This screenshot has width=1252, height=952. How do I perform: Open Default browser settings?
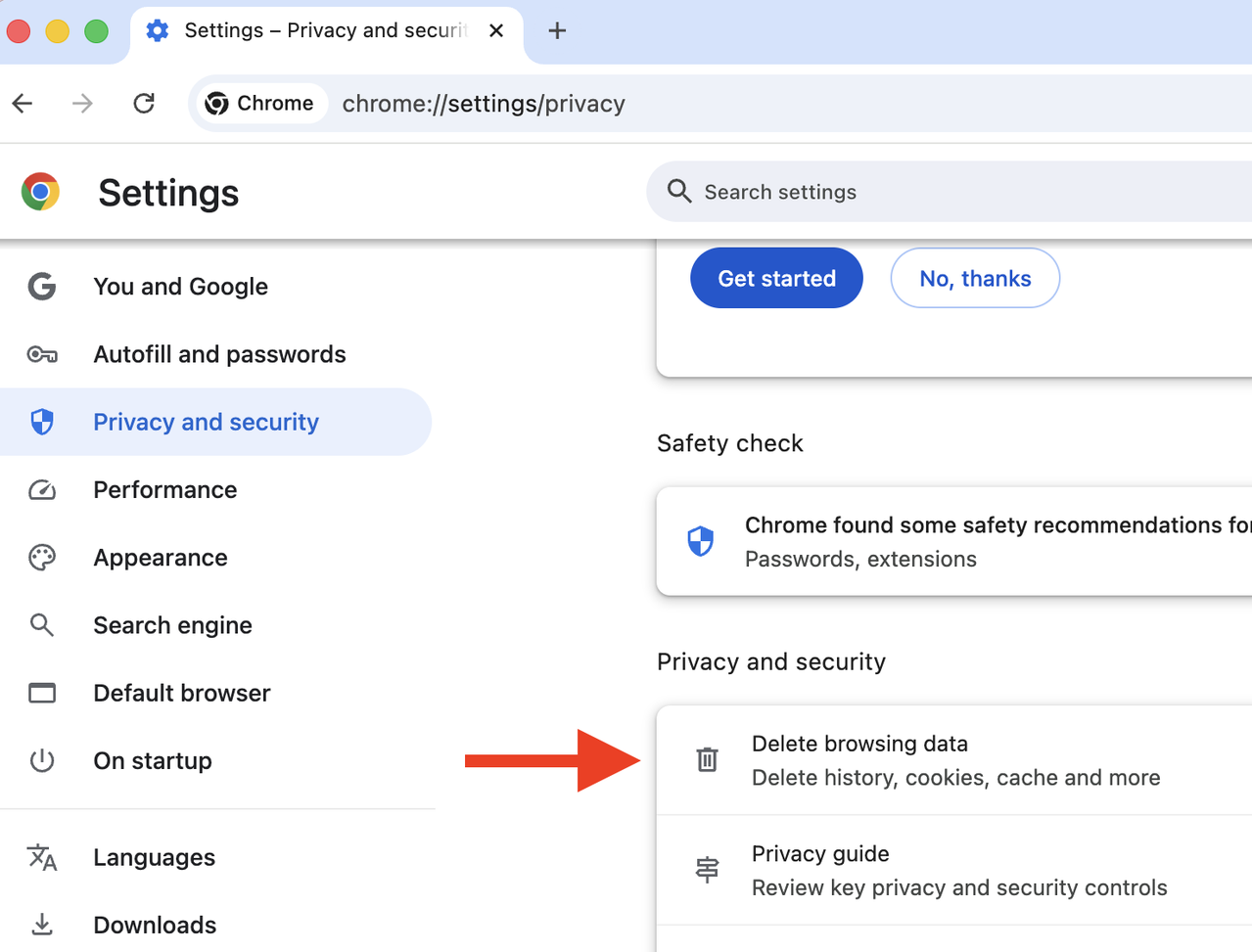click(215, 693)
